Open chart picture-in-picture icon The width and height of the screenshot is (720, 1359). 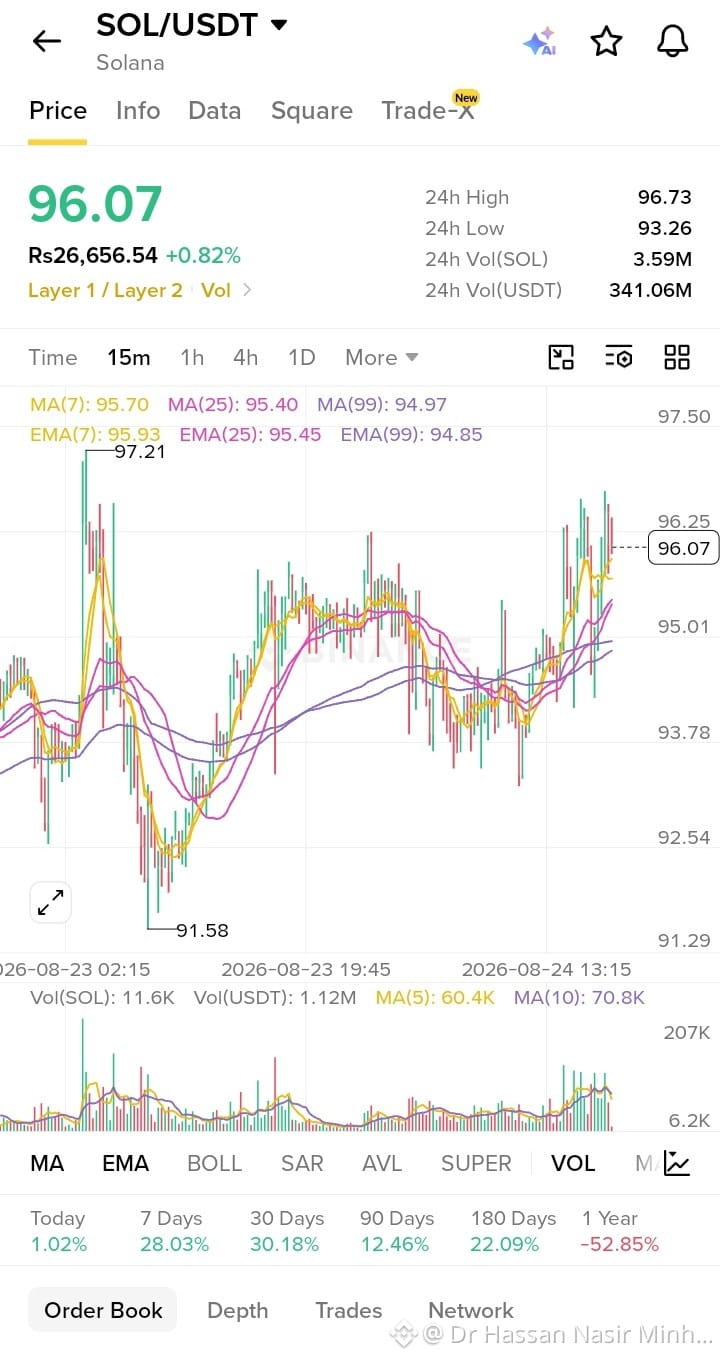click(x=561, y=357)
